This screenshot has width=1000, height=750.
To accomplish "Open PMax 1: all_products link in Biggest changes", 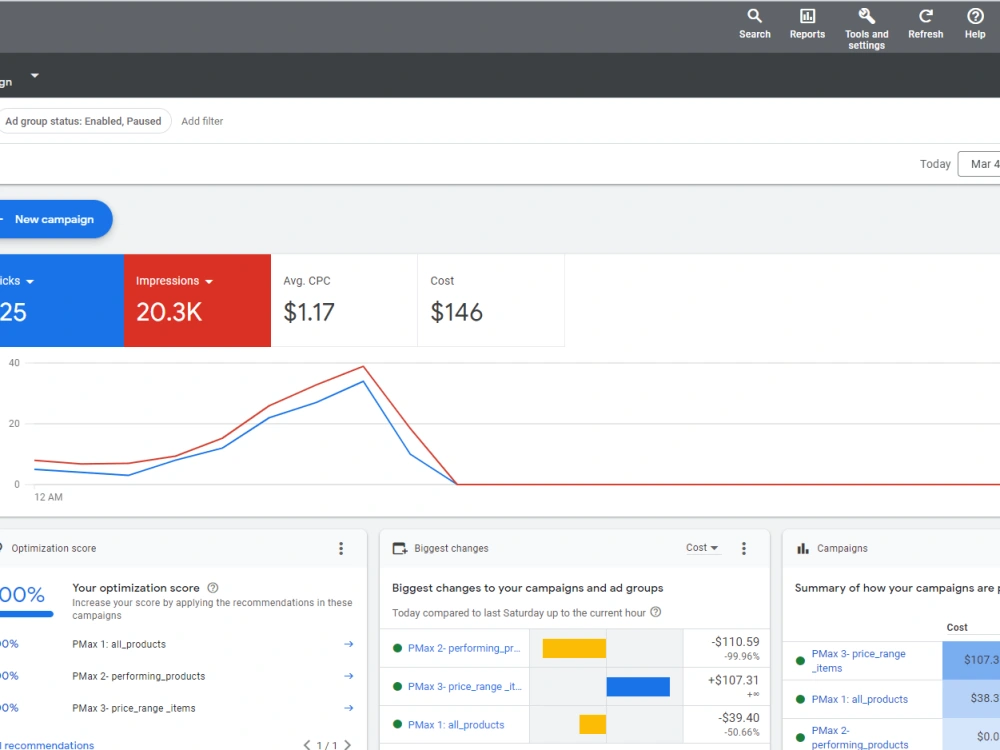I will (456, 724).
